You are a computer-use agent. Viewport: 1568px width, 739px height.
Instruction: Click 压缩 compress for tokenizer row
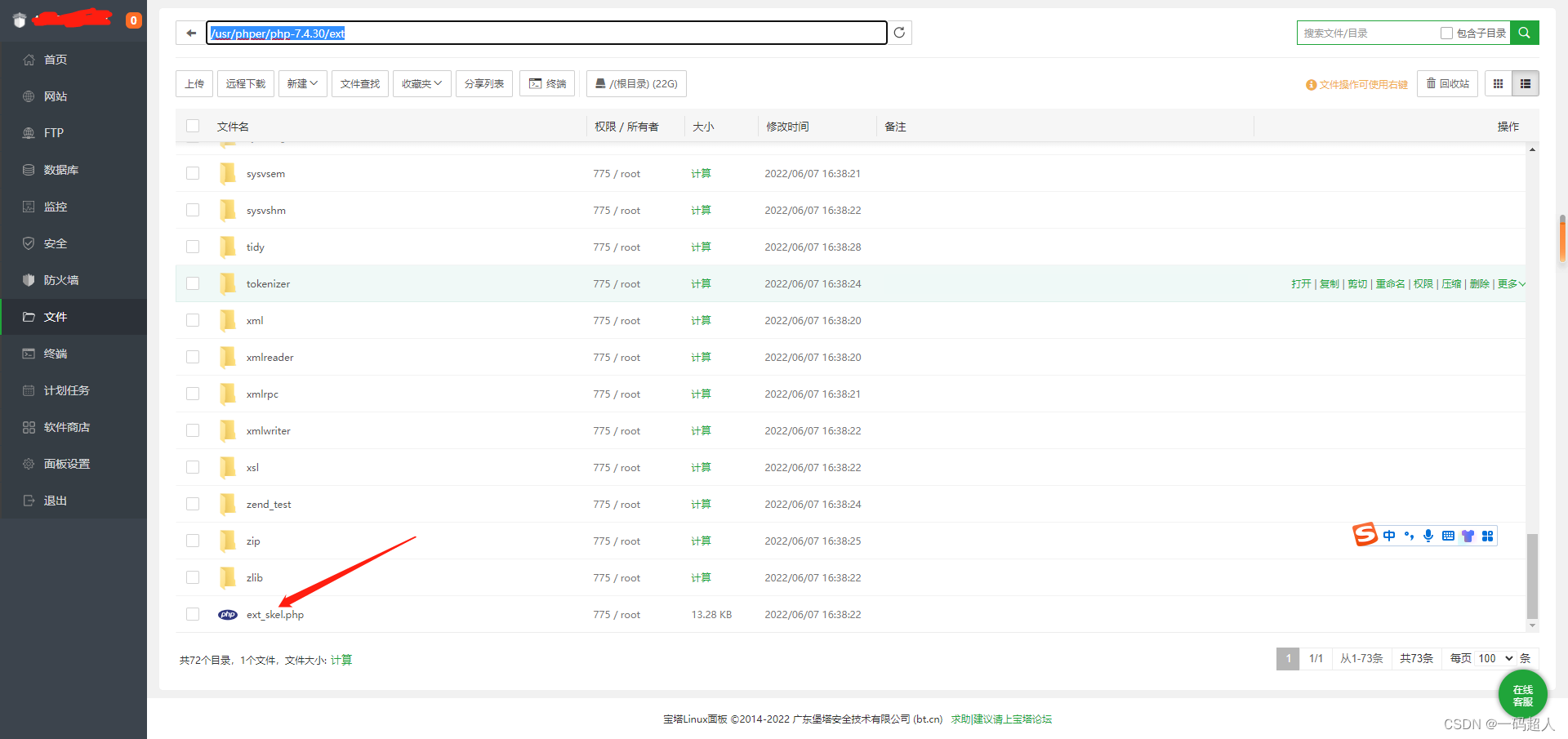coord(1451,283)
